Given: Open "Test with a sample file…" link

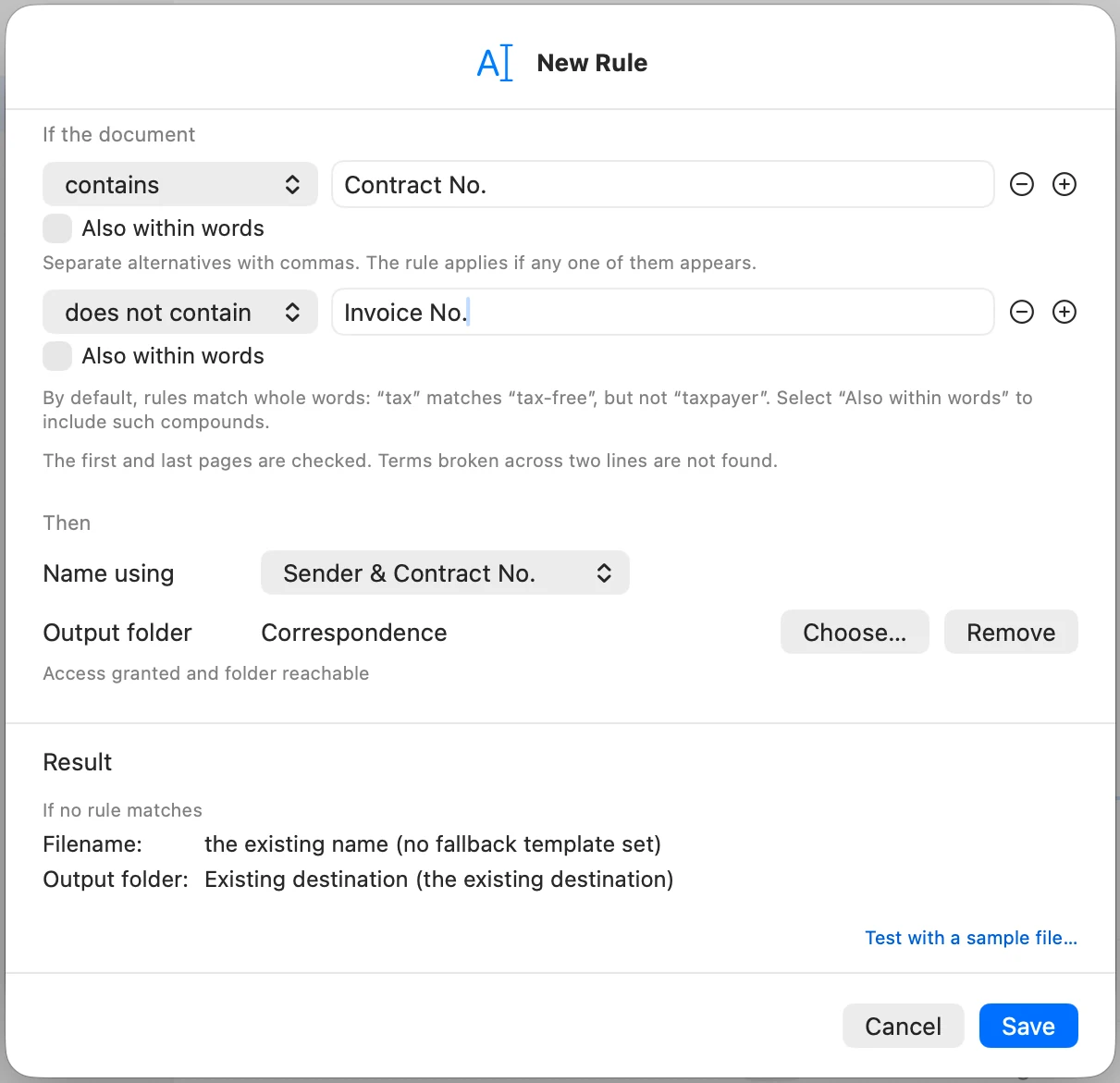Looking at the screenshot, I should tap(971, 938).
